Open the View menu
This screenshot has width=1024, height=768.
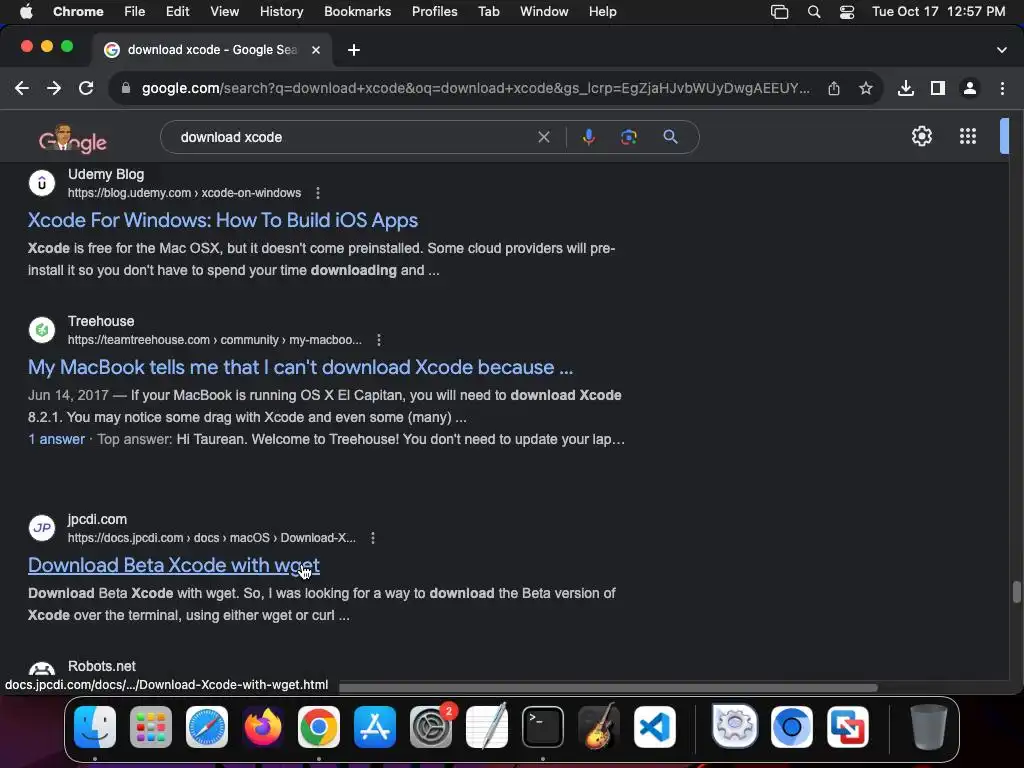[225, 12]
